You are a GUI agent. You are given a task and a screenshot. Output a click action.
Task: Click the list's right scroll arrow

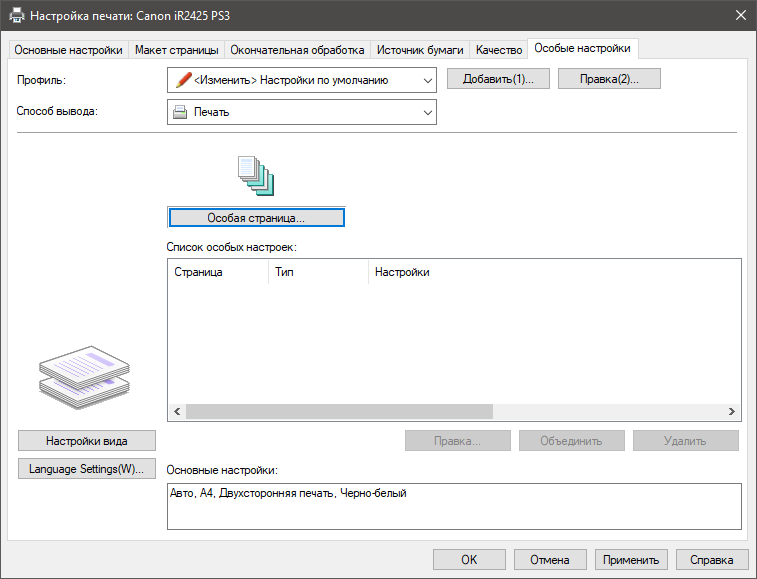pos(731,411)
